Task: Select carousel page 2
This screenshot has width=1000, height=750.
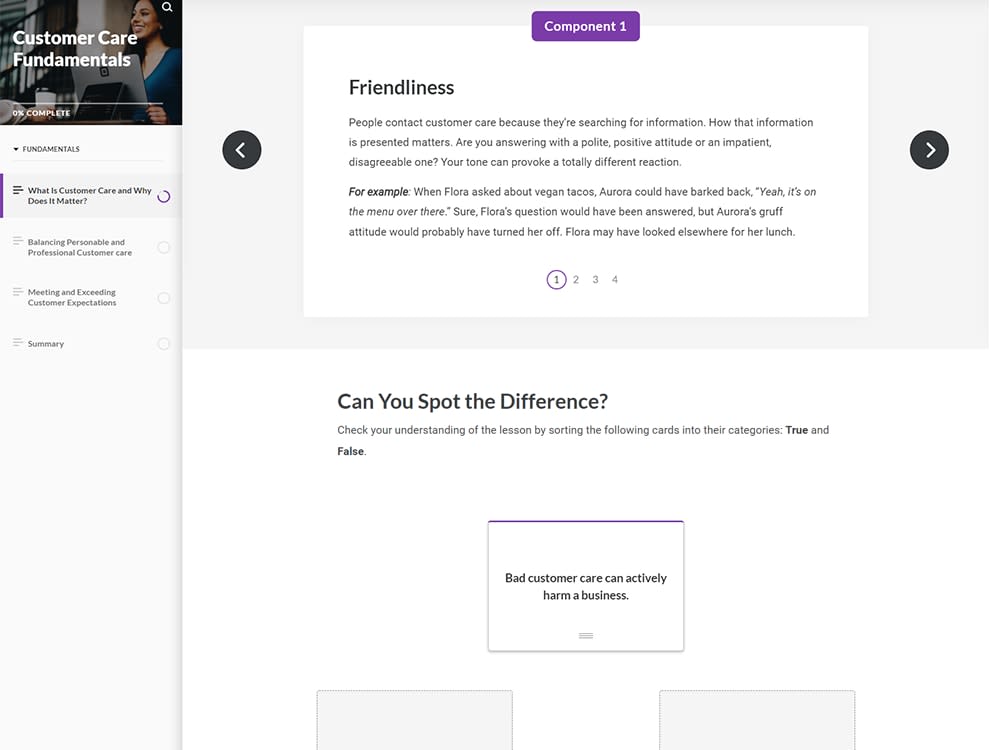Action: click(576, 279)
